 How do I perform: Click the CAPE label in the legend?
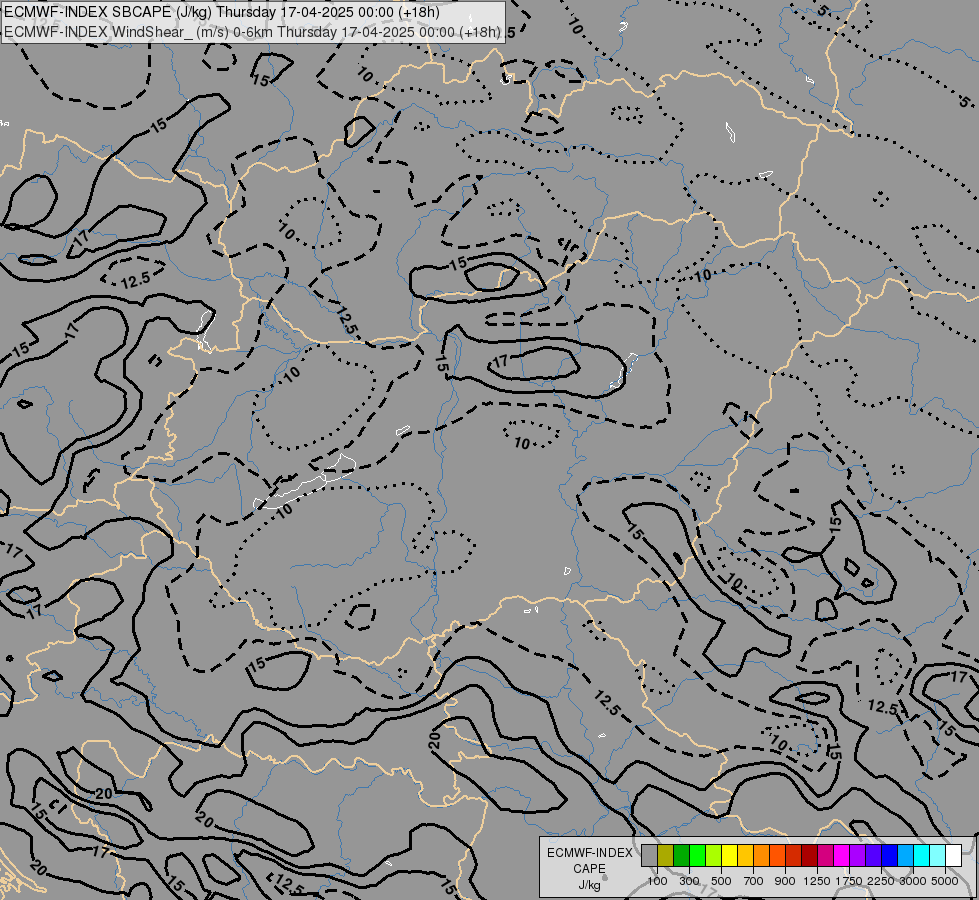click(589, 869)
